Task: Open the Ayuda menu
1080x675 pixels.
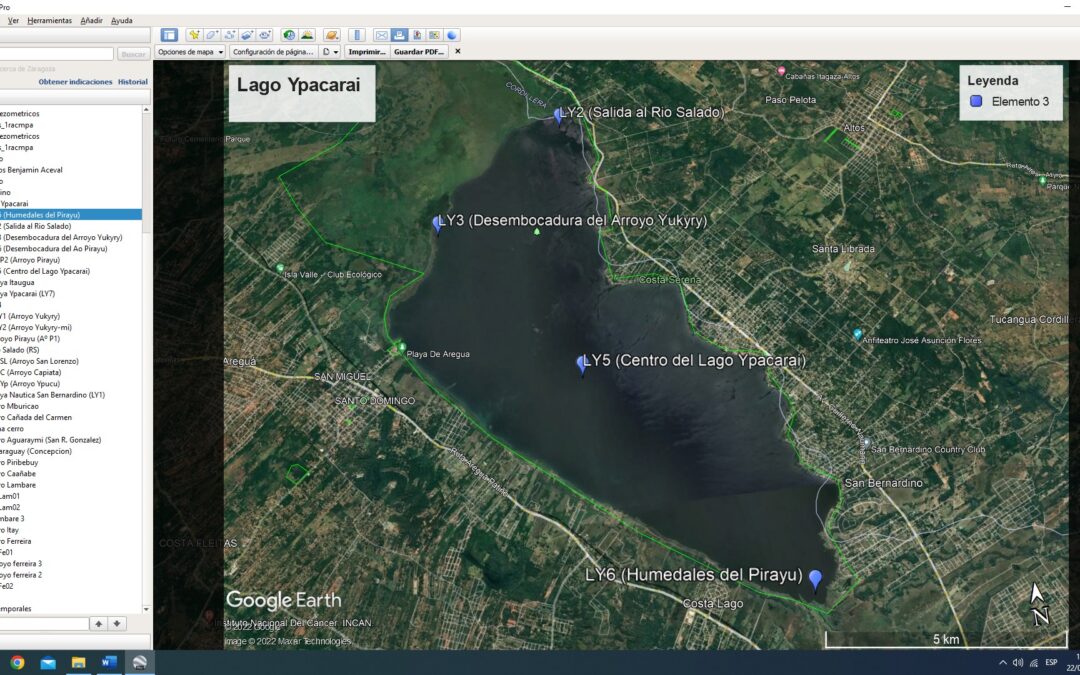Action: [x=122, y=21]
